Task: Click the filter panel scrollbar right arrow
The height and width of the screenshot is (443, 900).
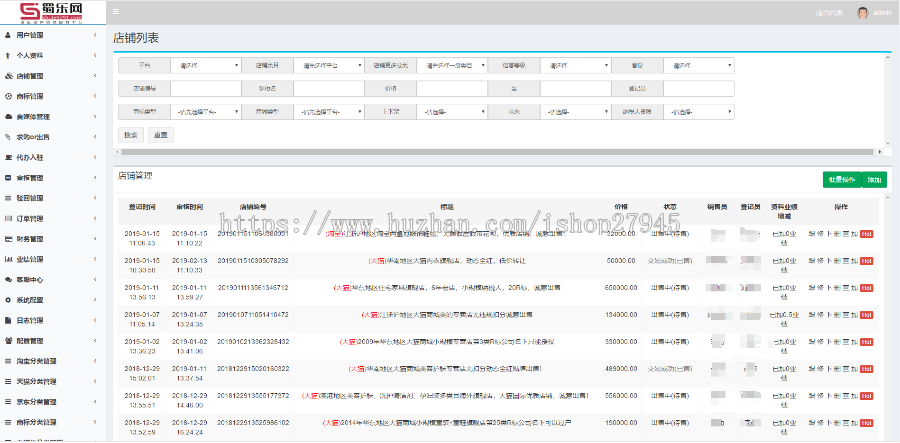Action: tap(881, 152)
